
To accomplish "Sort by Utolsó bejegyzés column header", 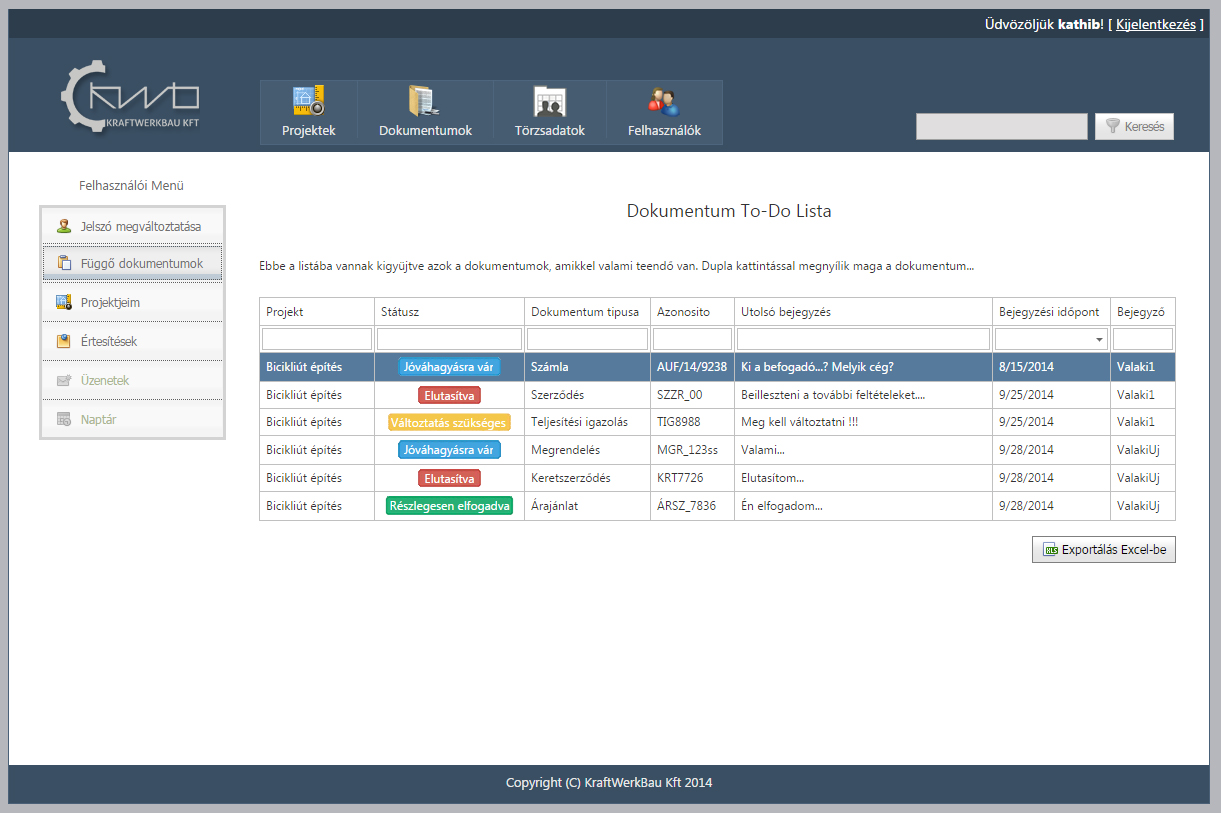I will (x=863, y=312).
